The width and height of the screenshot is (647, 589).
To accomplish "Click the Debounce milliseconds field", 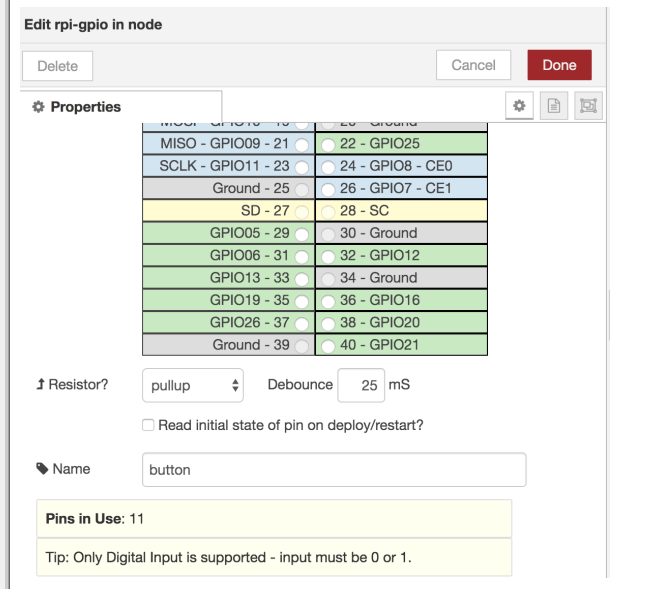I will tap(361, 385).
